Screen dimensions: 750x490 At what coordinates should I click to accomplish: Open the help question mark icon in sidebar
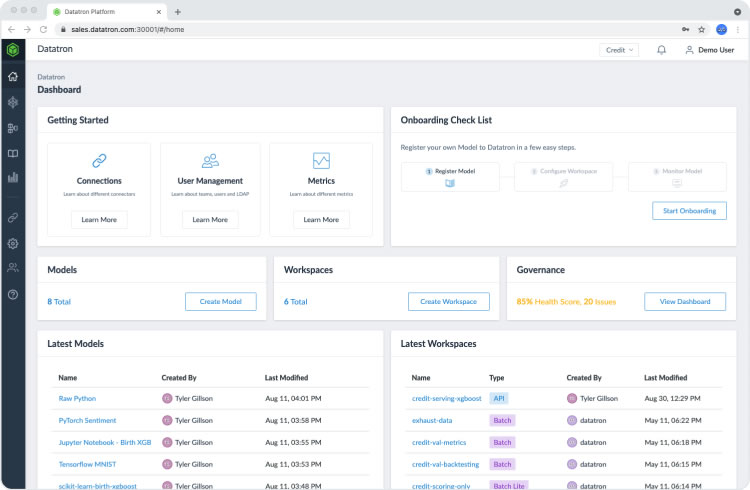pos(13,294)
